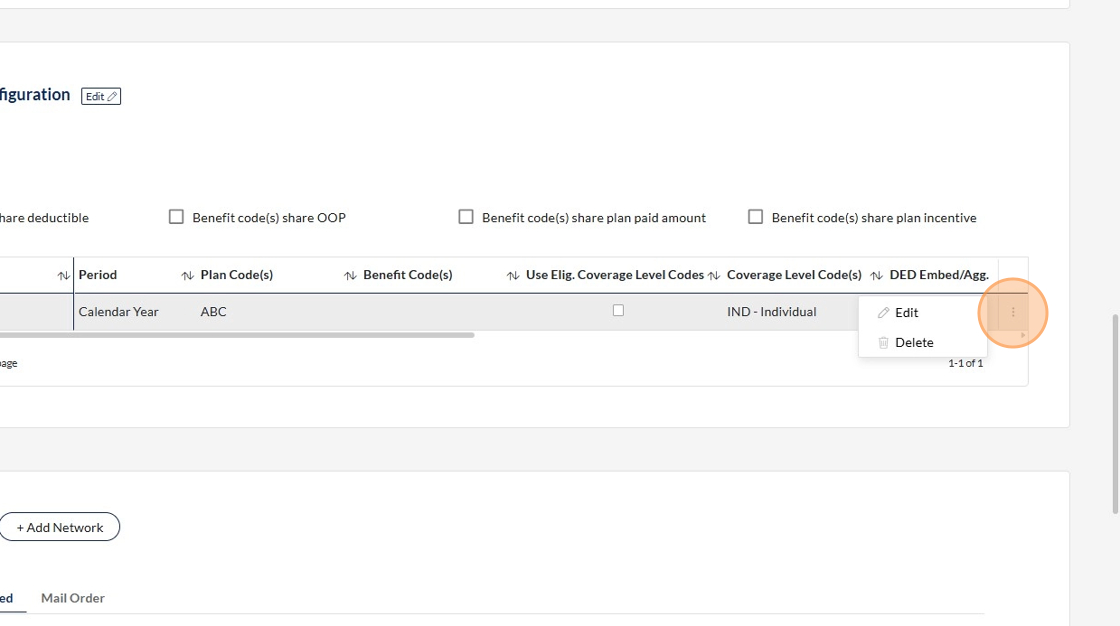Switch to the Mail Order tab

73,598
